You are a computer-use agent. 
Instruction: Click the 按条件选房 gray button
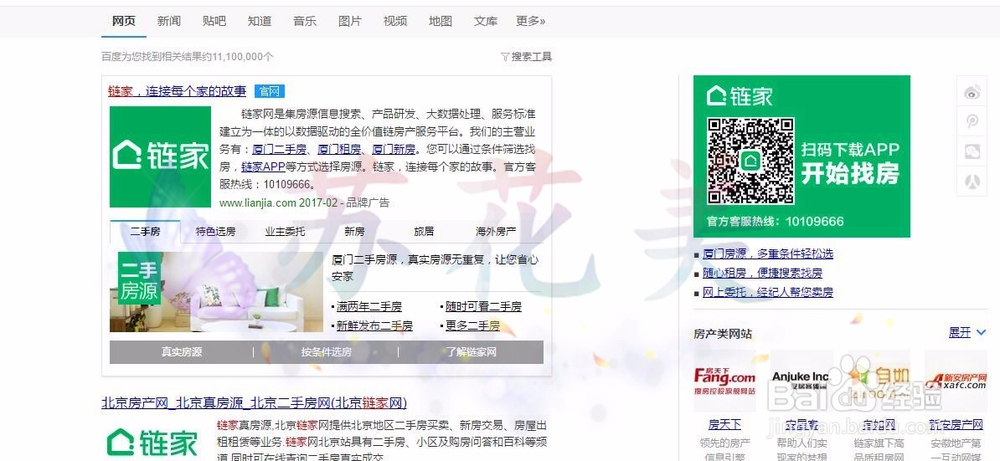click(x=327, y=352)
